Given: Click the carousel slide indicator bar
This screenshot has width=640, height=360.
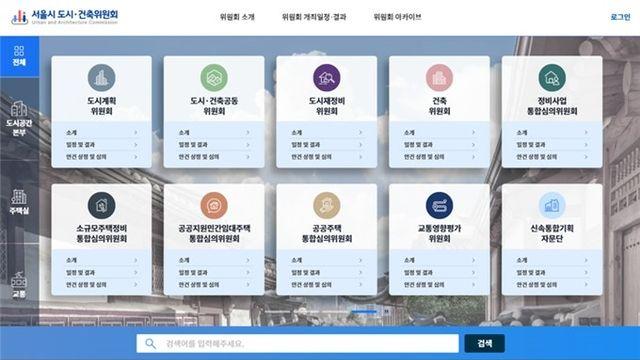Looking at the screenshot, I should (x=364, y=312).
